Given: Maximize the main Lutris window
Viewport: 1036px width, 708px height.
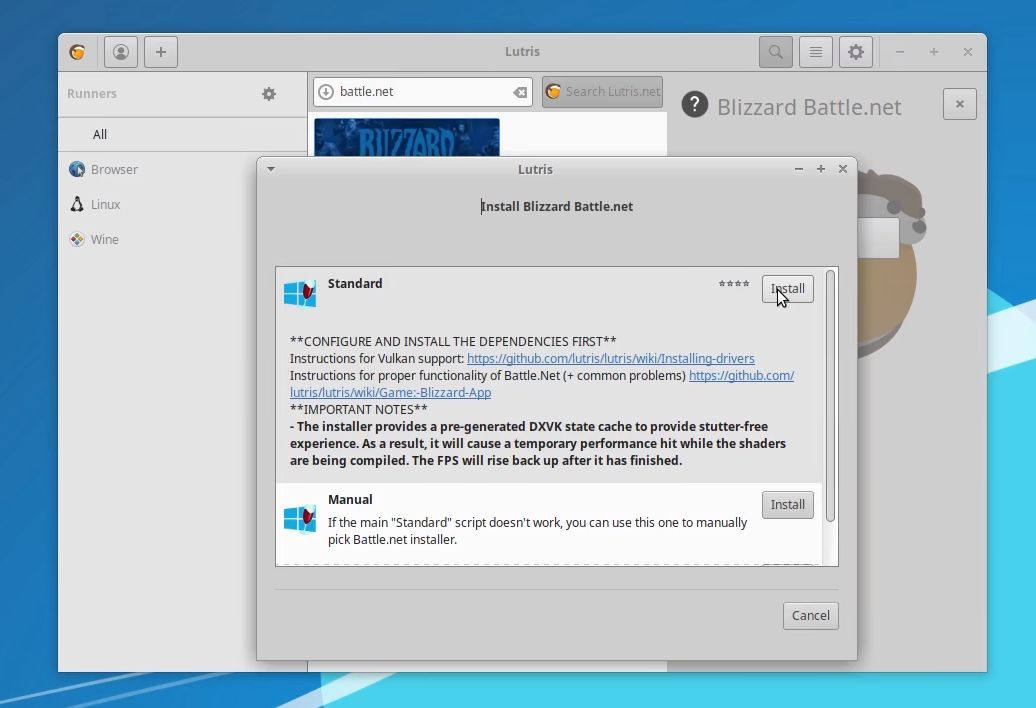Looking at the screenshot, I should pyautogui.click(x=934, y=52).
